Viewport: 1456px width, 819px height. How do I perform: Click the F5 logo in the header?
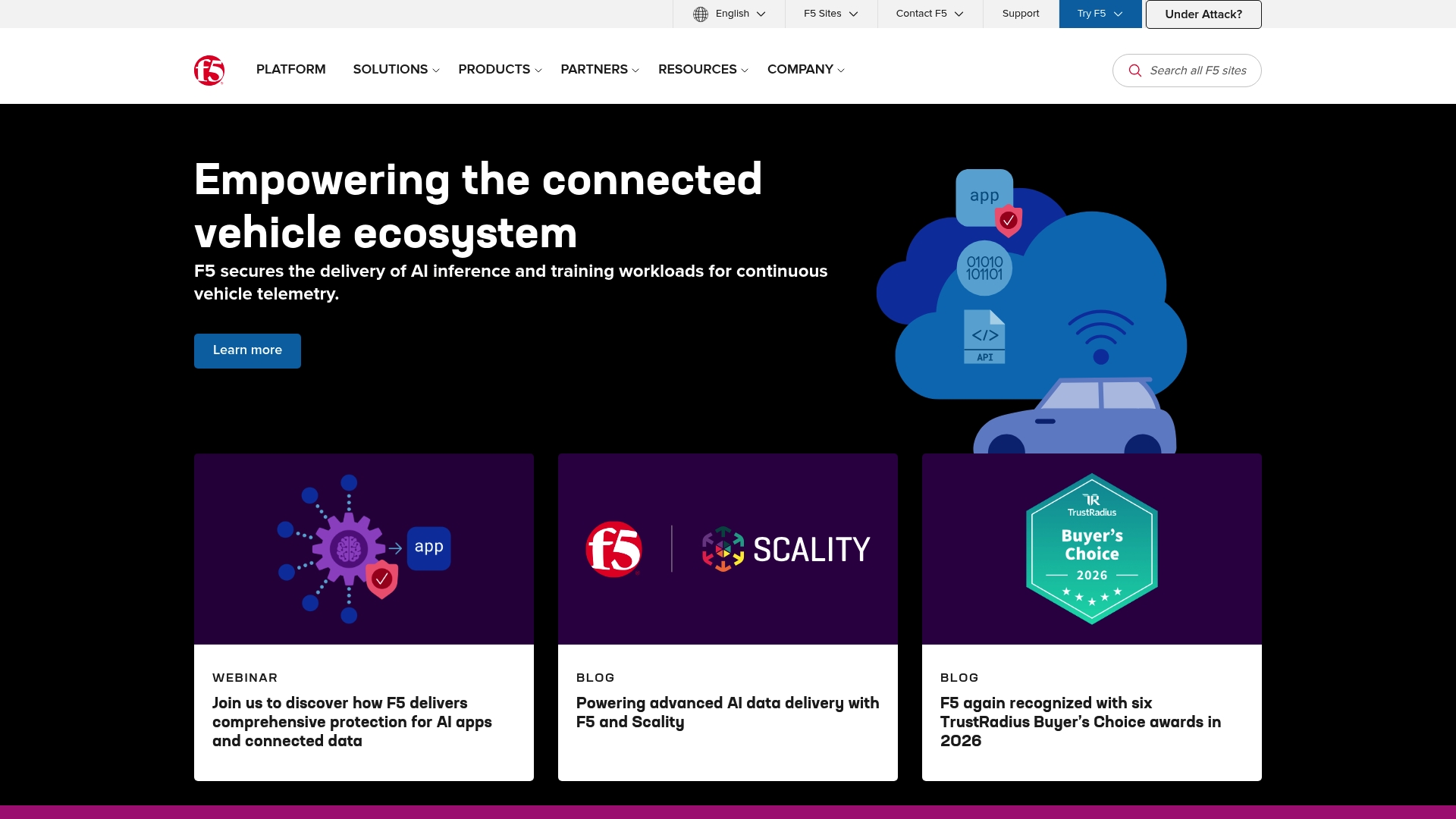(x=209, y=70)
